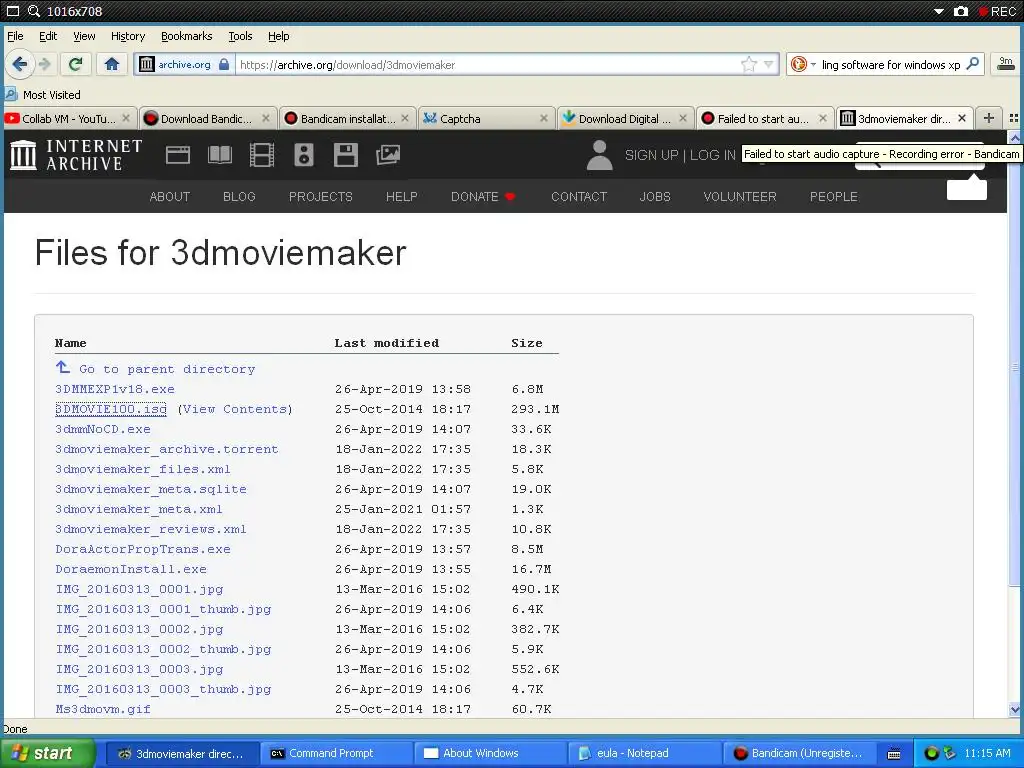The image size is (1024, 768).
Task: Open the Web archive icon in Archive navbar
Action: pos(178,155)
